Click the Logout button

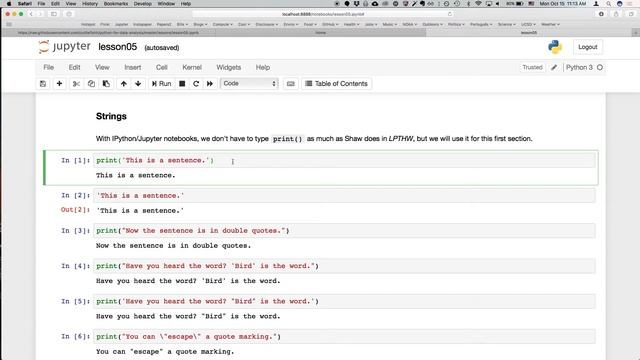tap(587, 47)
